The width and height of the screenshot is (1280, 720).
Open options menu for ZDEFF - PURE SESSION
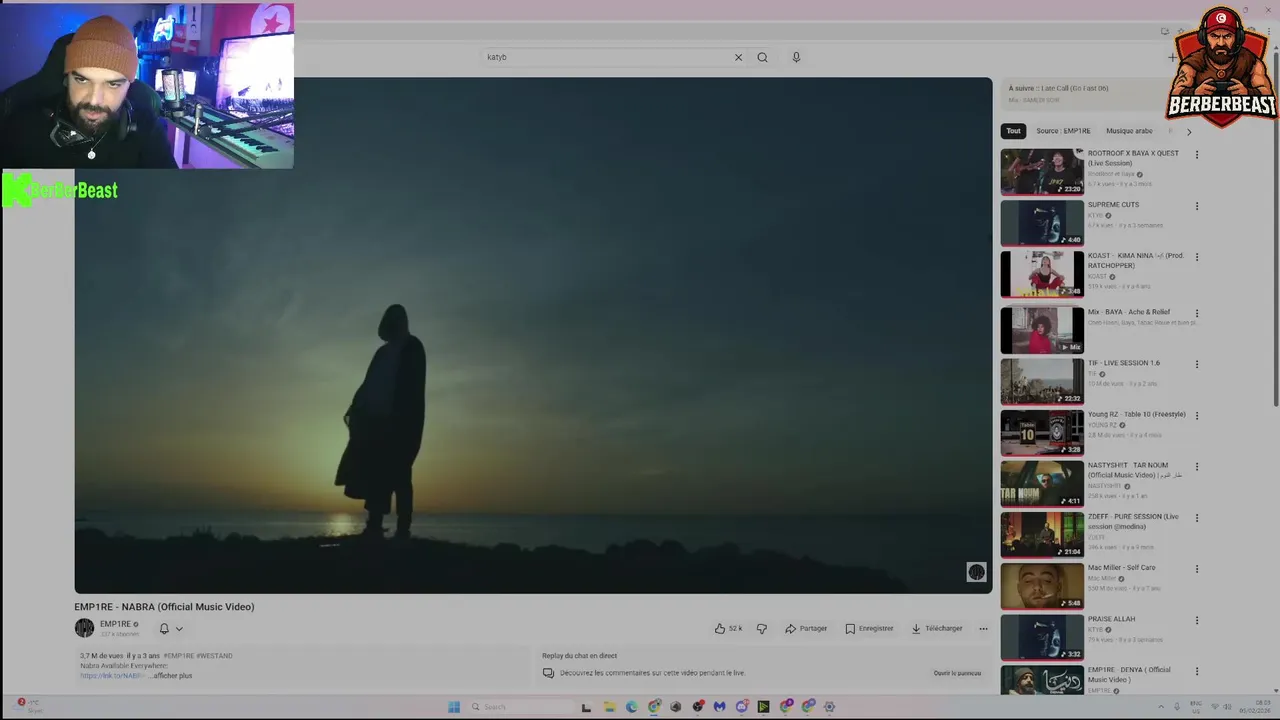point(1196,518)
